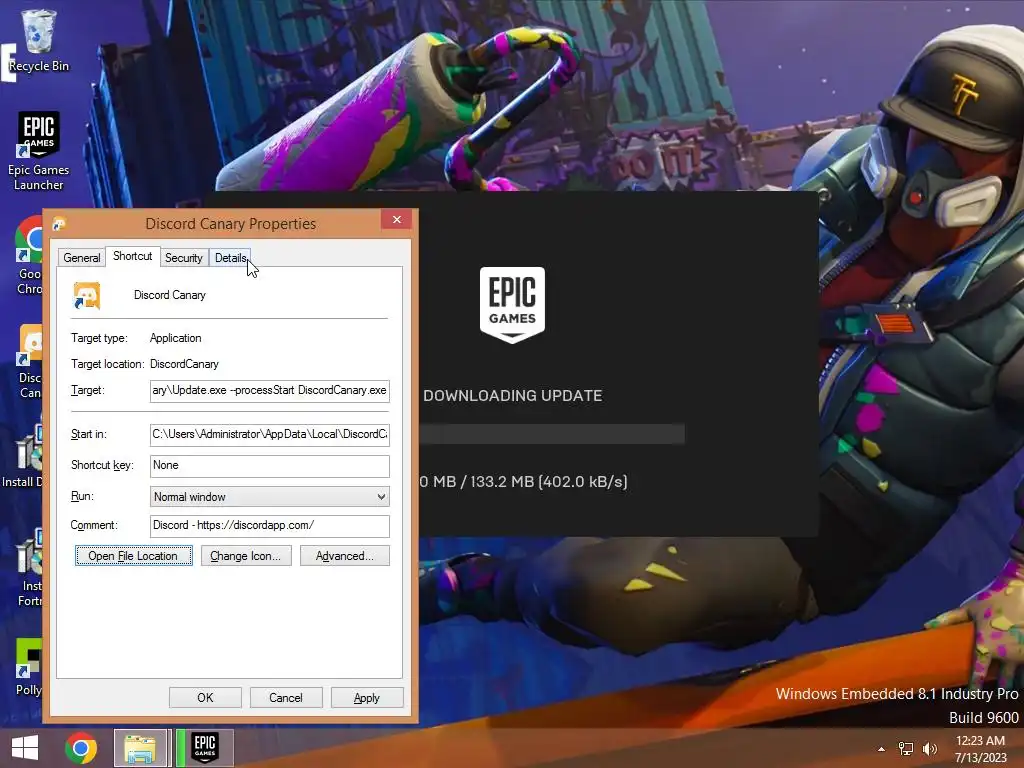Click in the Start in field
This screenshot has width=1024, height=768.
click(x=270, y=434)
